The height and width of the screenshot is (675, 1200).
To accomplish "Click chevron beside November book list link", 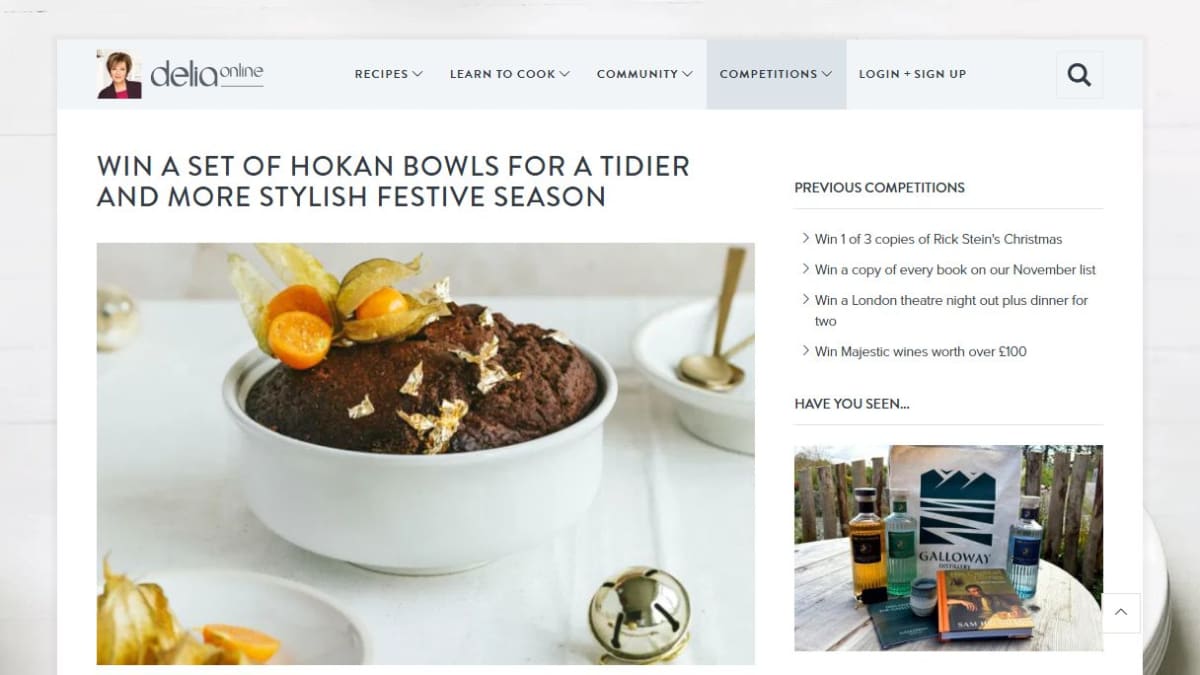I will tap(806, 268).
